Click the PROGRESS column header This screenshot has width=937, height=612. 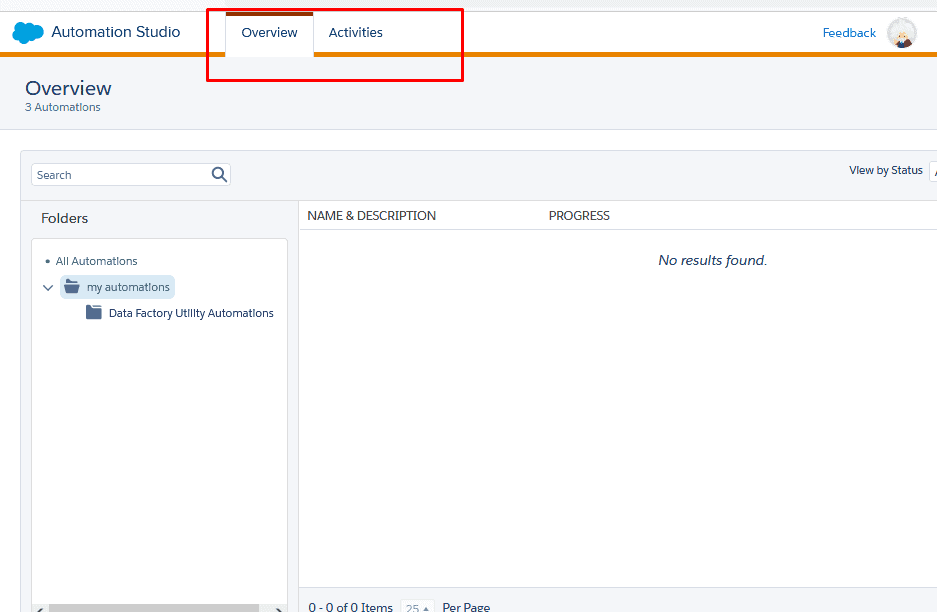pyautogui.click(x=579, y=216)
